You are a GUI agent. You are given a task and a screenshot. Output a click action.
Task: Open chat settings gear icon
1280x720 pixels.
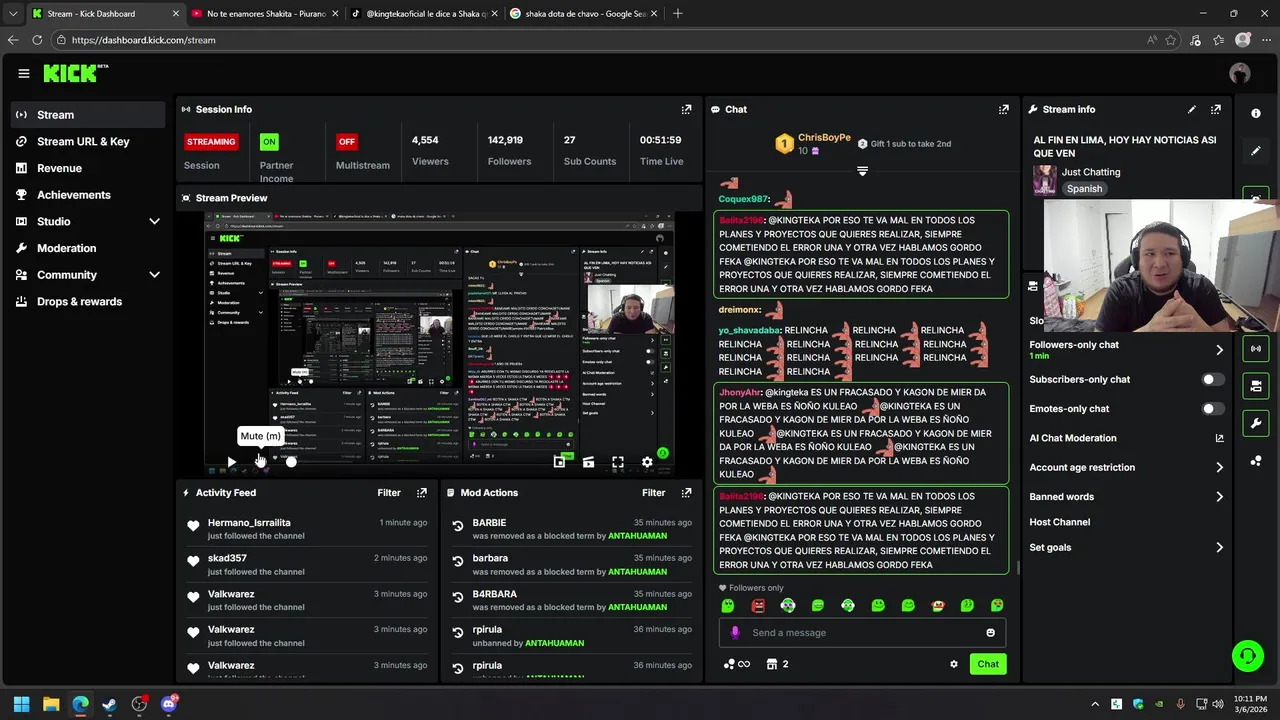pos(953,664)
